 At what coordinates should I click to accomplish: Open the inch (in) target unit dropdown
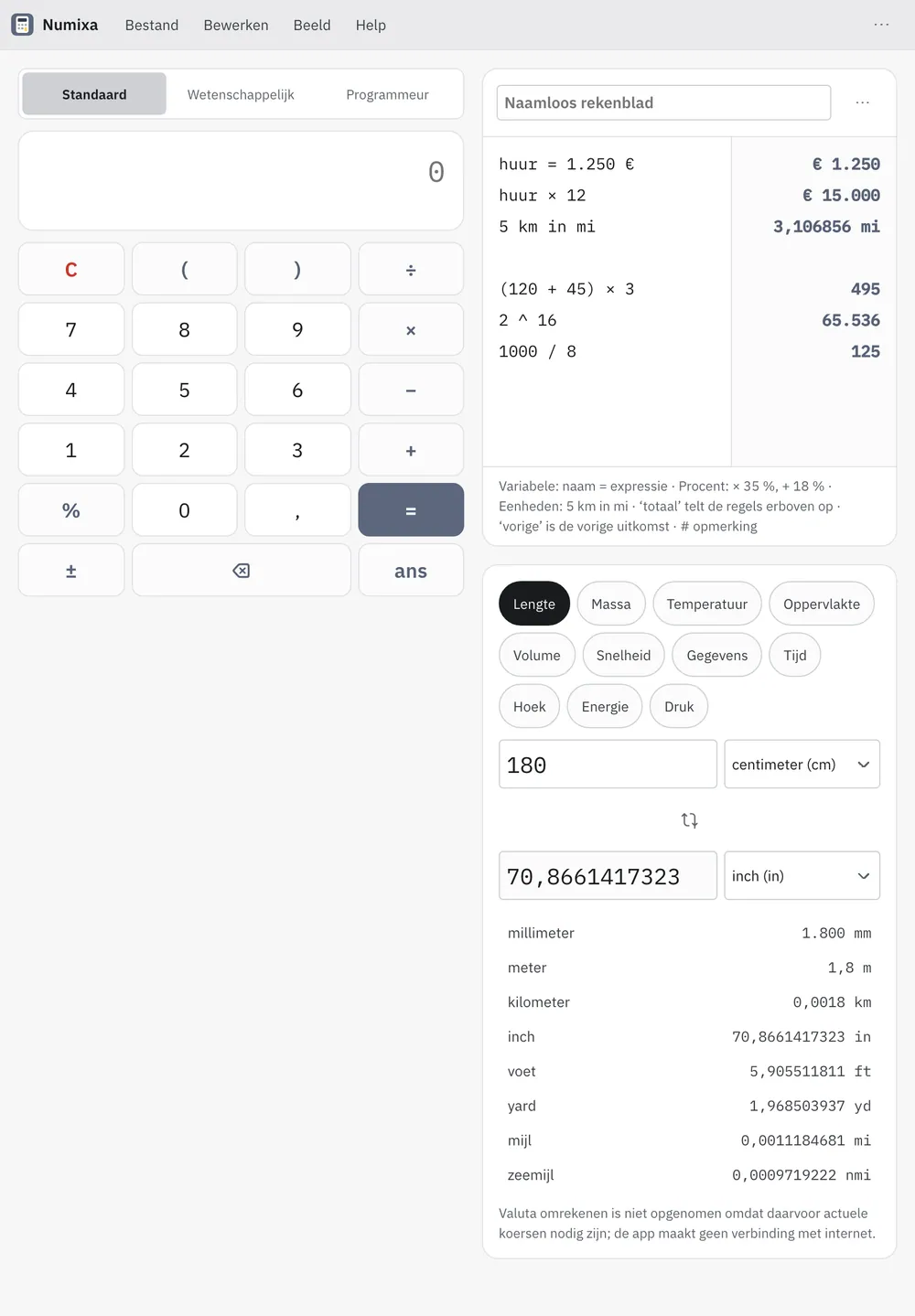point(802,876)
